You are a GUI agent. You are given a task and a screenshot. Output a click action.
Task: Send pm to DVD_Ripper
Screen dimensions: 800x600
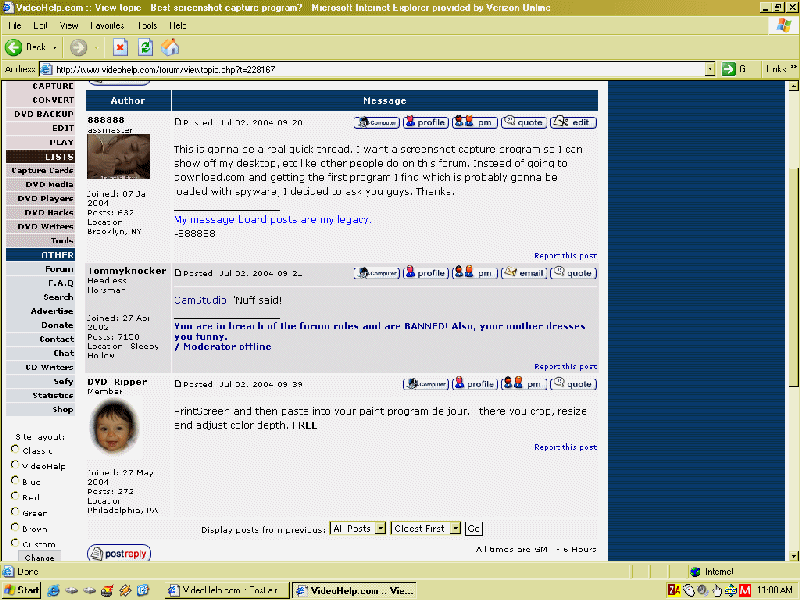click(x=524, y=384)
